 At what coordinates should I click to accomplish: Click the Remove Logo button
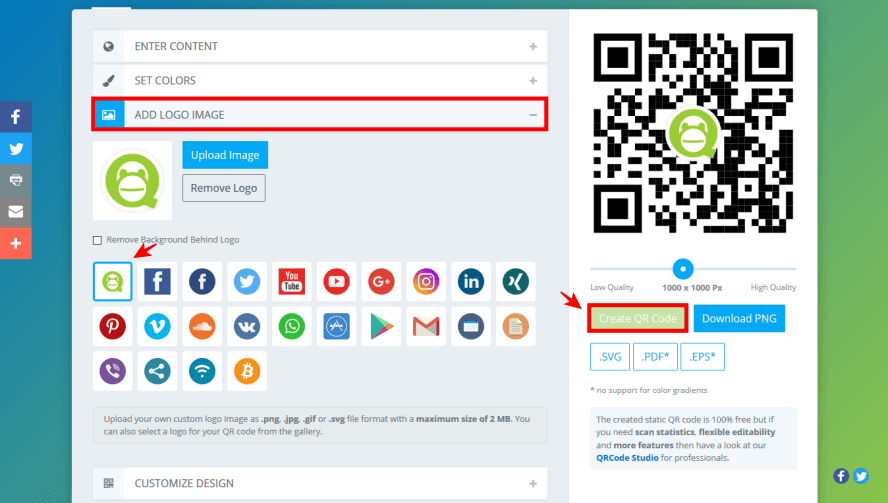point(224,188)
